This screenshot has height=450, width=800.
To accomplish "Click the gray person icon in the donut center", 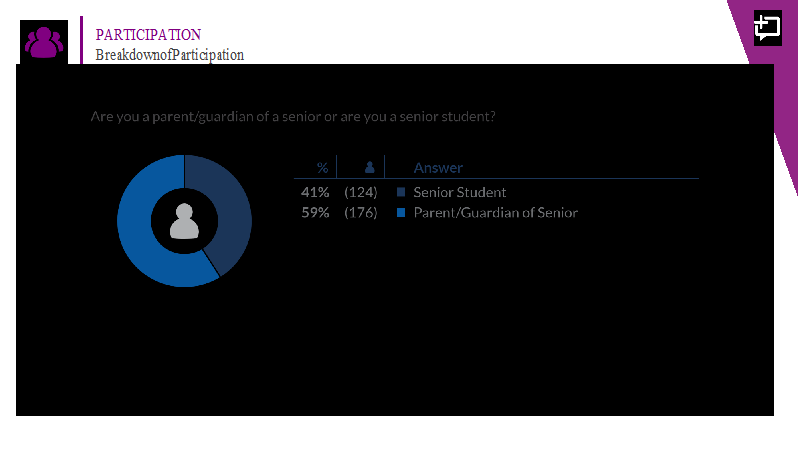I will tap(184, 221).
